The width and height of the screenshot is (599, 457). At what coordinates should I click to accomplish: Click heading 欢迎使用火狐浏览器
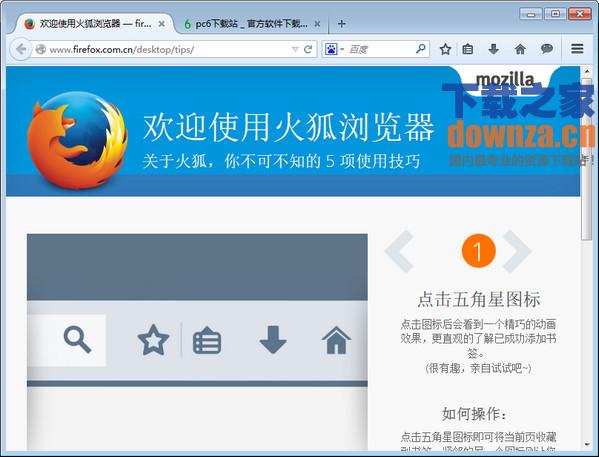pyautogui.click(x=288, y=127)
